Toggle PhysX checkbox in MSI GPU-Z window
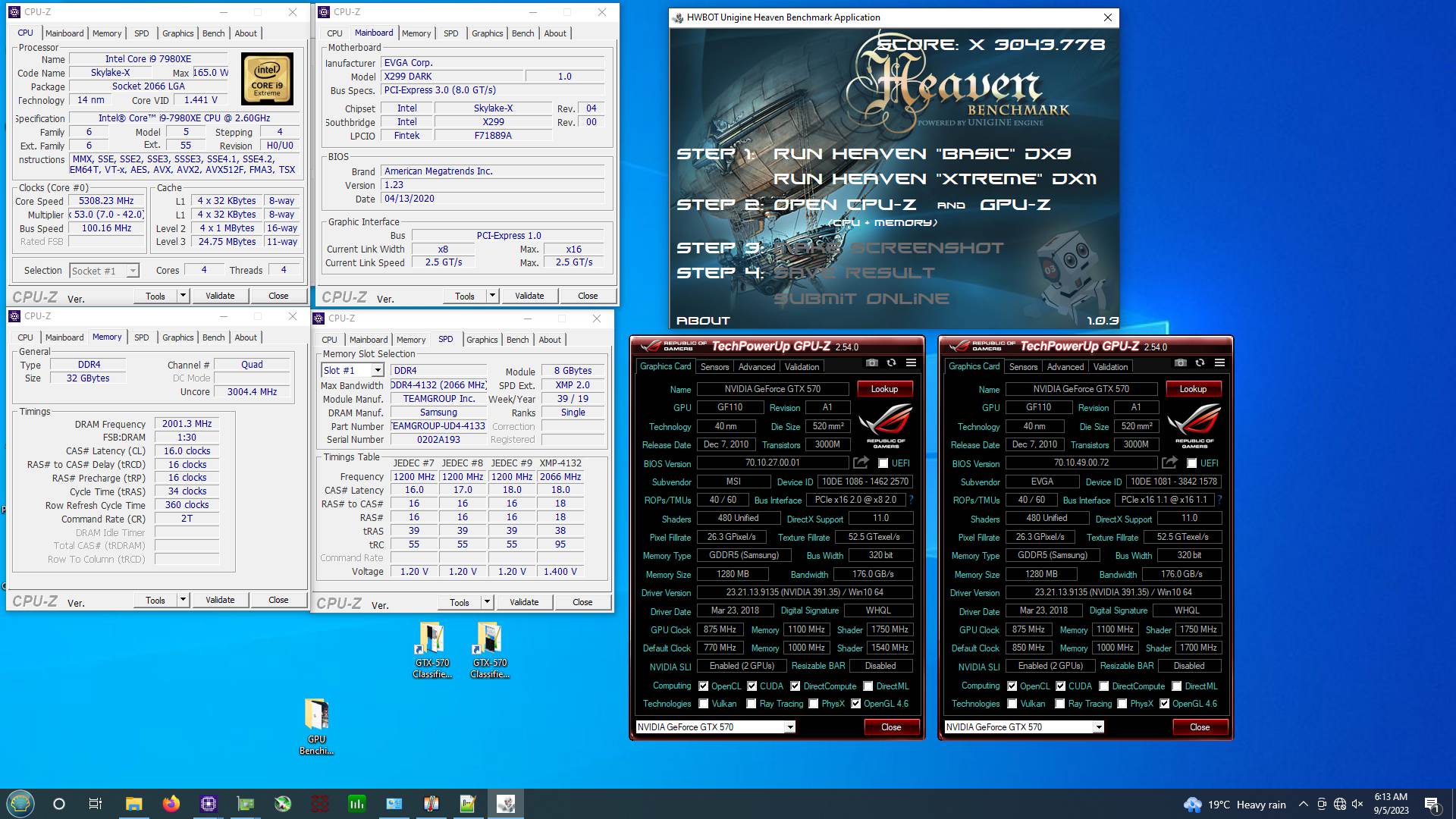The image size is (1456, 819). click(813, 704)
